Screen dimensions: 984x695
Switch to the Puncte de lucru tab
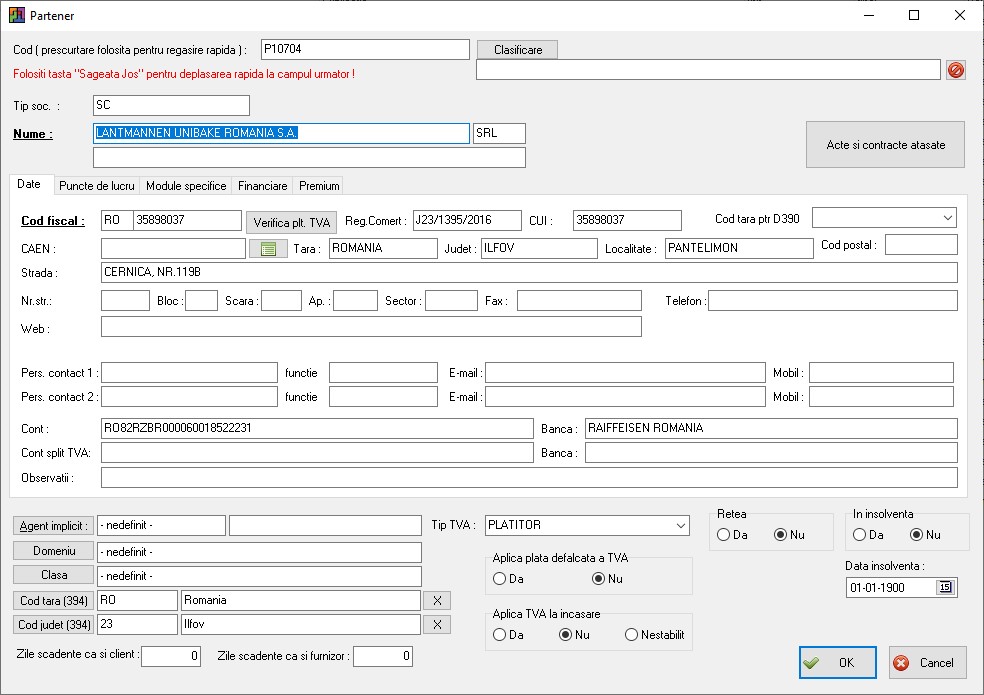coord(96,186)
